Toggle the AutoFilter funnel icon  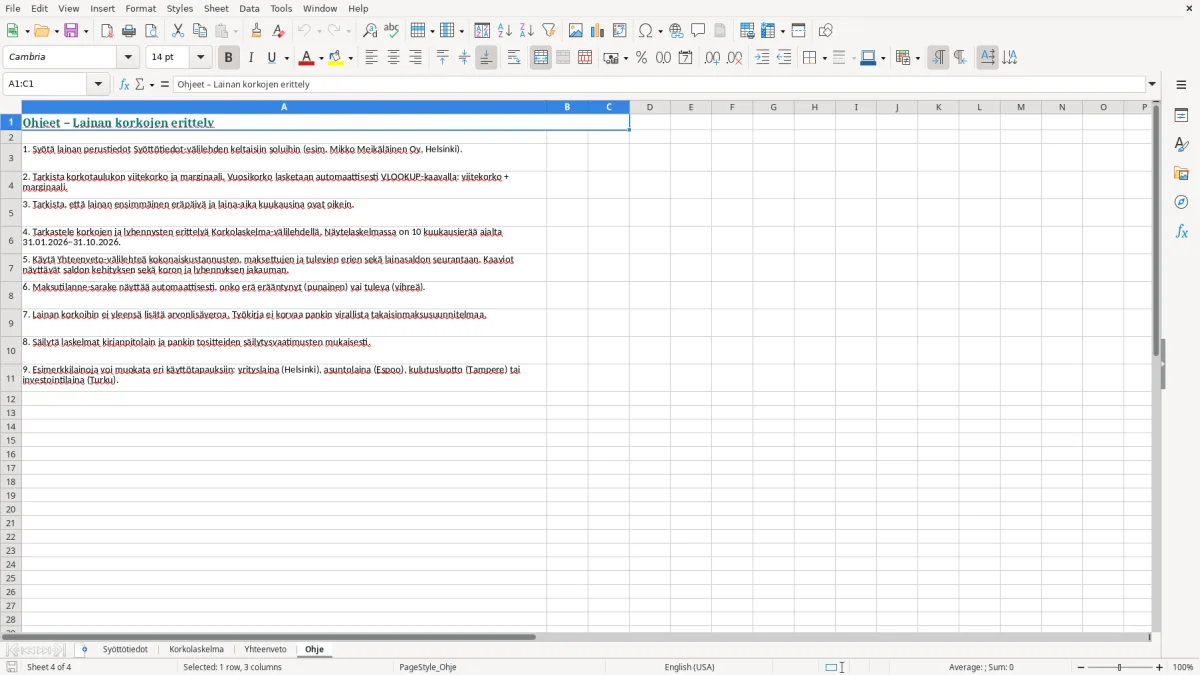tap(549, 31)
